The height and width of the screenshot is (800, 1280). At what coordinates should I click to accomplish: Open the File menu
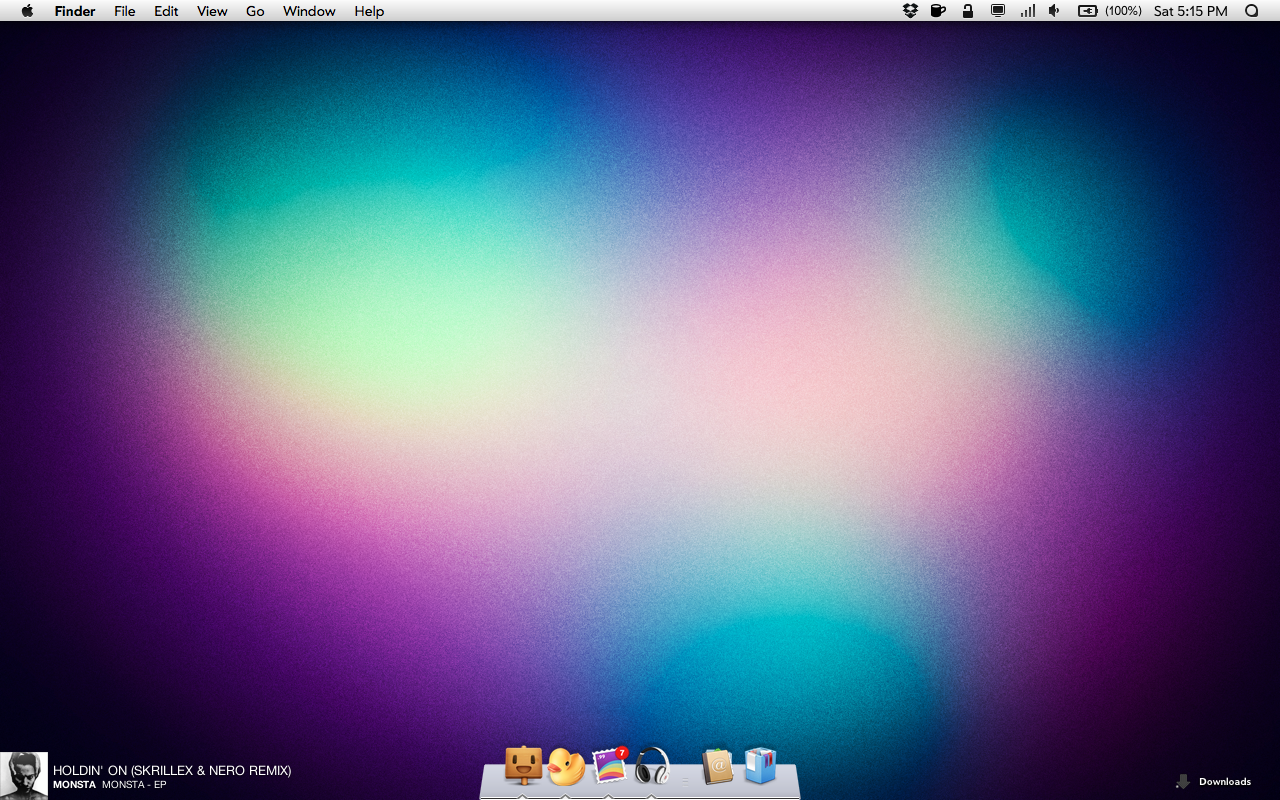coord(125,11)
